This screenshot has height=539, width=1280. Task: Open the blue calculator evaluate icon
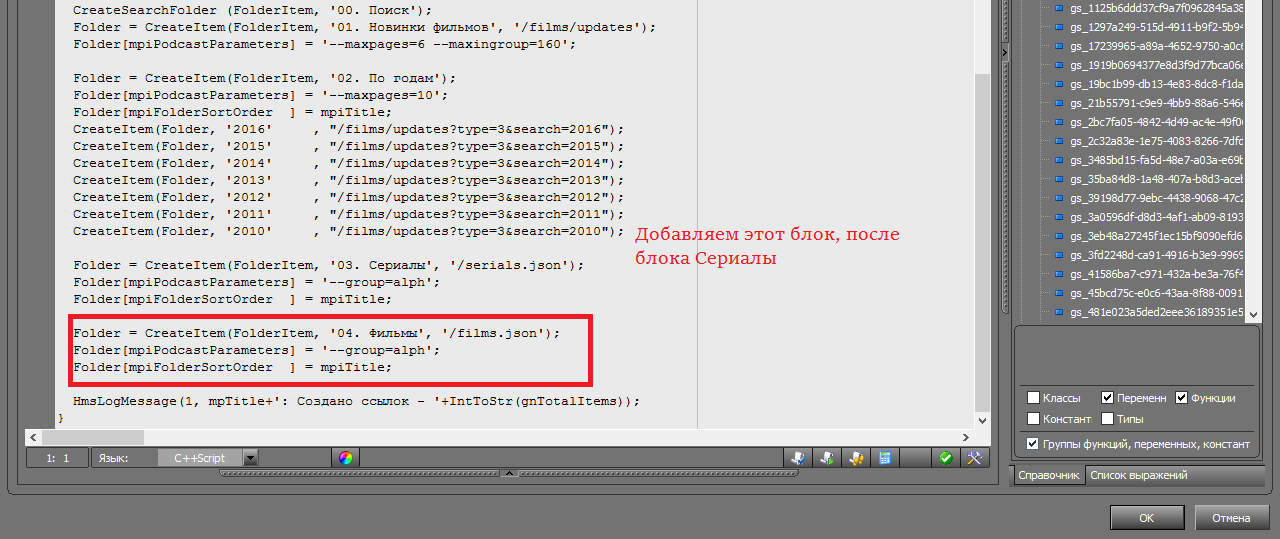885,458
